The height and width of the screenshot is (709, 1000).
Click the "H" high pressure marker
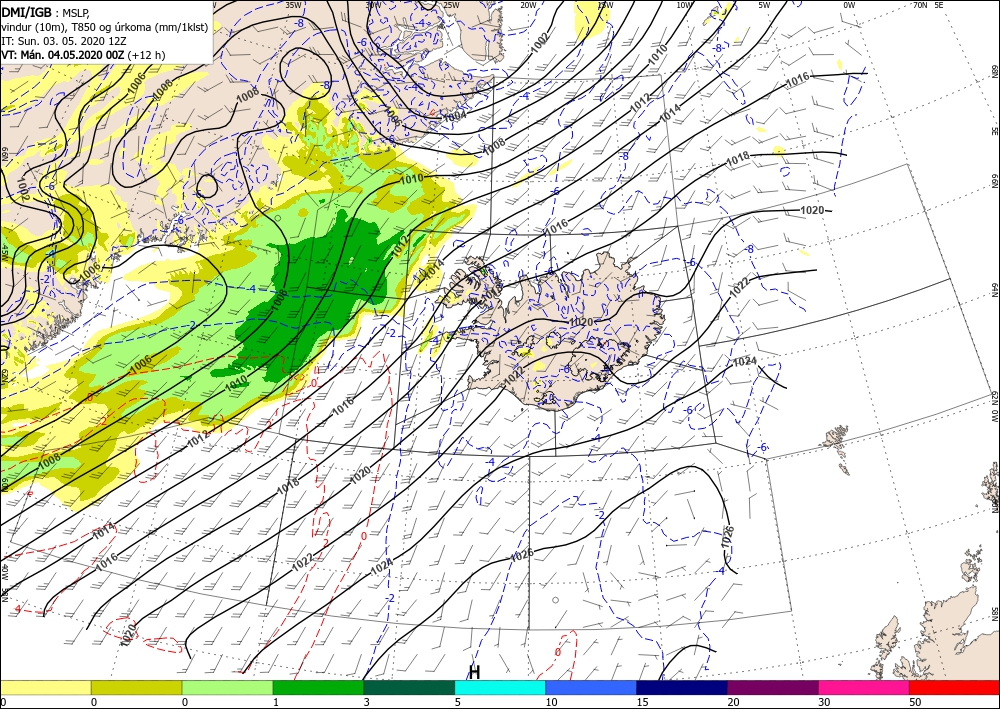[474, 672]
